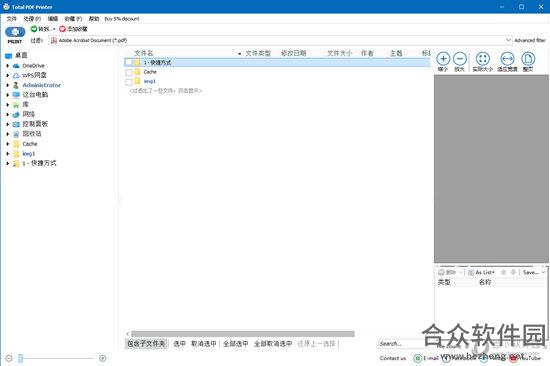This screenshot has width=550, height=366.
Task: Click the move-down arrow in lower right panel
Action: pos(513,272)
